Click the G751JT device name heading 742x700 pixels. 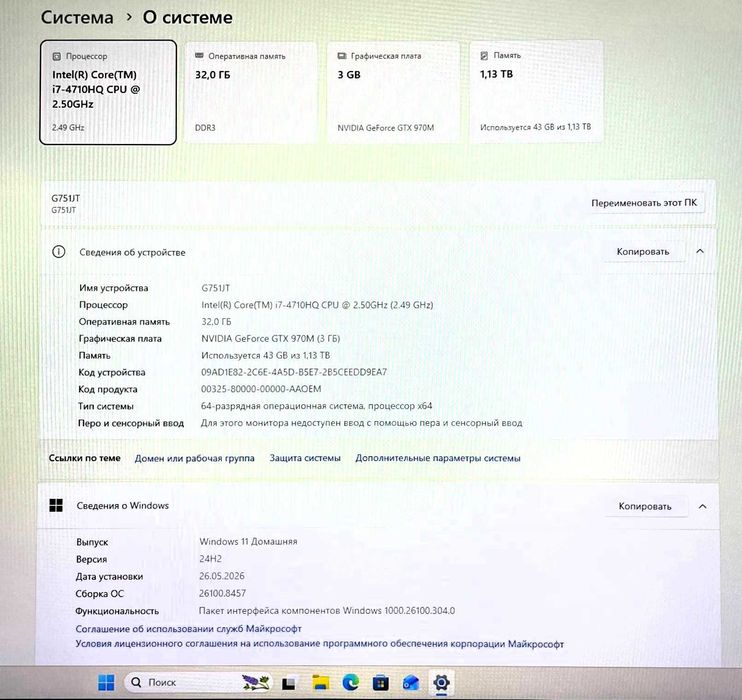pyautogui.click(x=66, y=198)
